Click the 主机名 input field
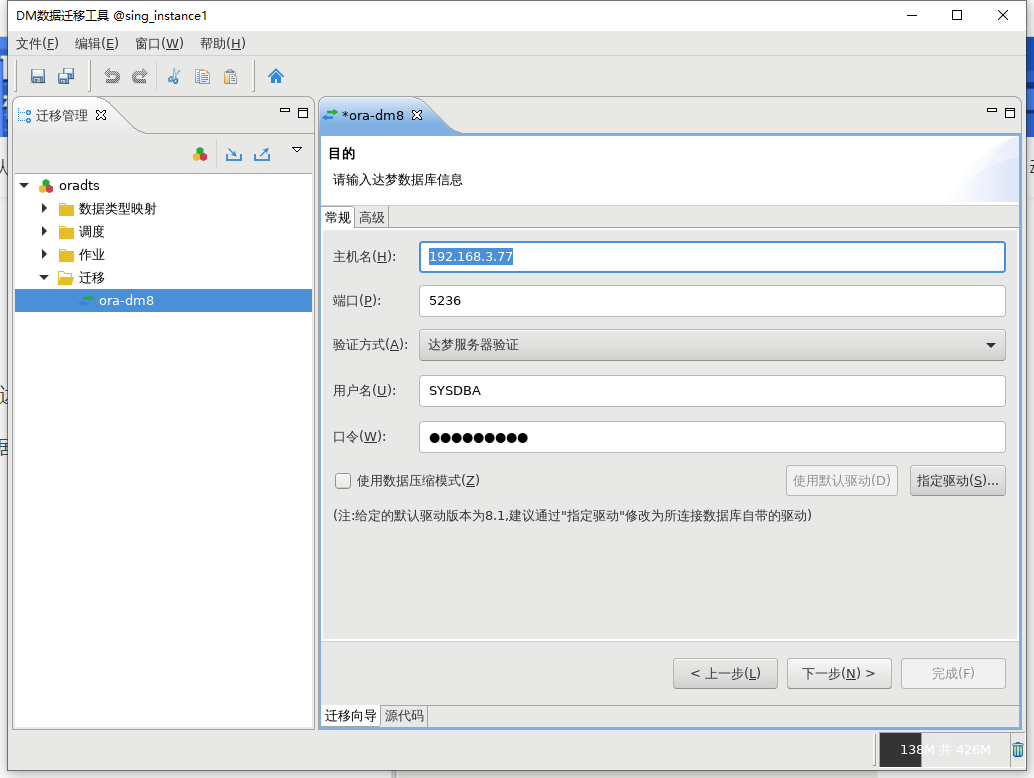This screenshot has height=778, width=1034. pos(712,256)
